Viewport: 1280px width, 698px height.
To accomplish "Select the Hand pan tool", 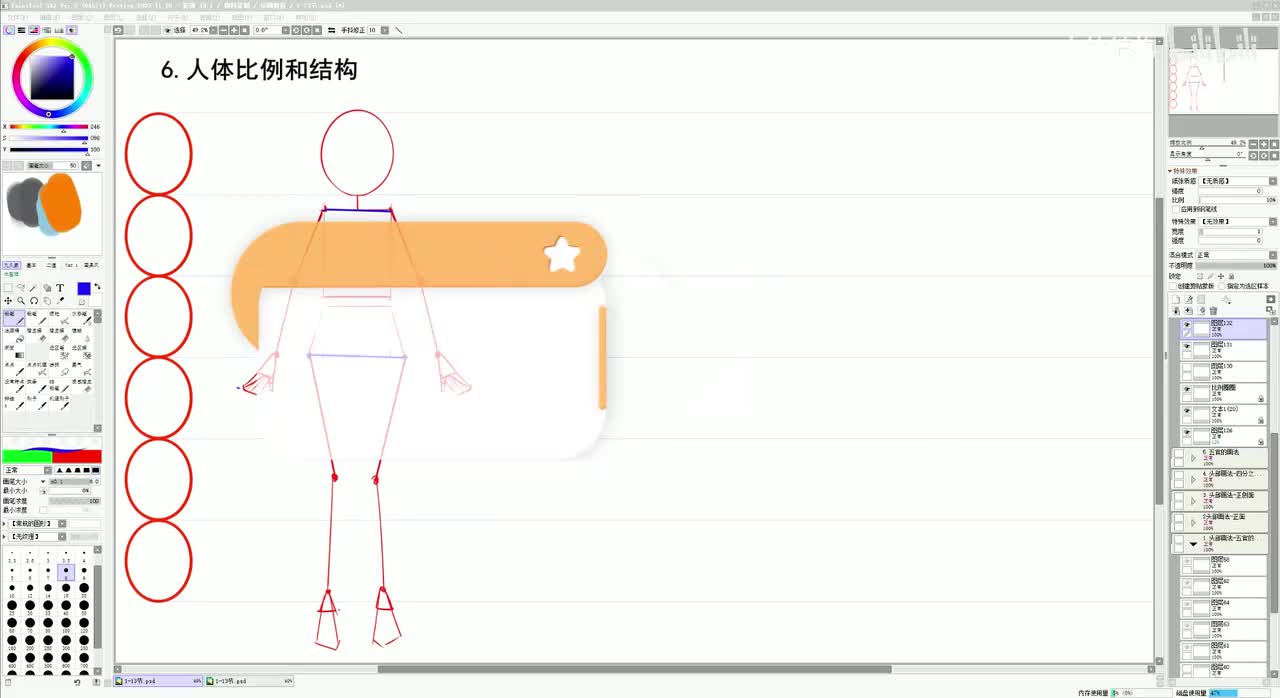I will tap(47, 301).
